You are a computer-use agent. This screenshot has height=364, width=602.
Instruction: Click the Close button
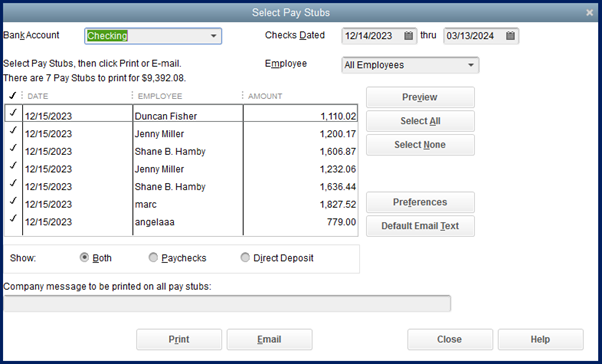click(450, 339)
